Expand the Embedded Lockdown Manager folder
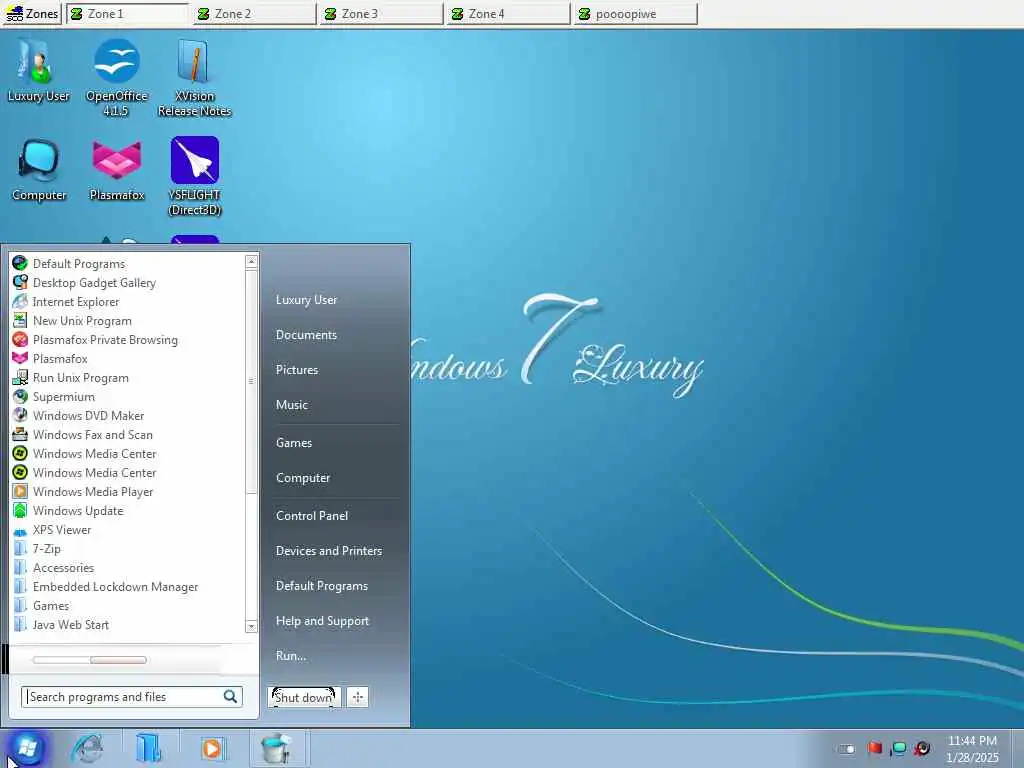Viewport: 1024px width, 768px height. tap(115, 586)
